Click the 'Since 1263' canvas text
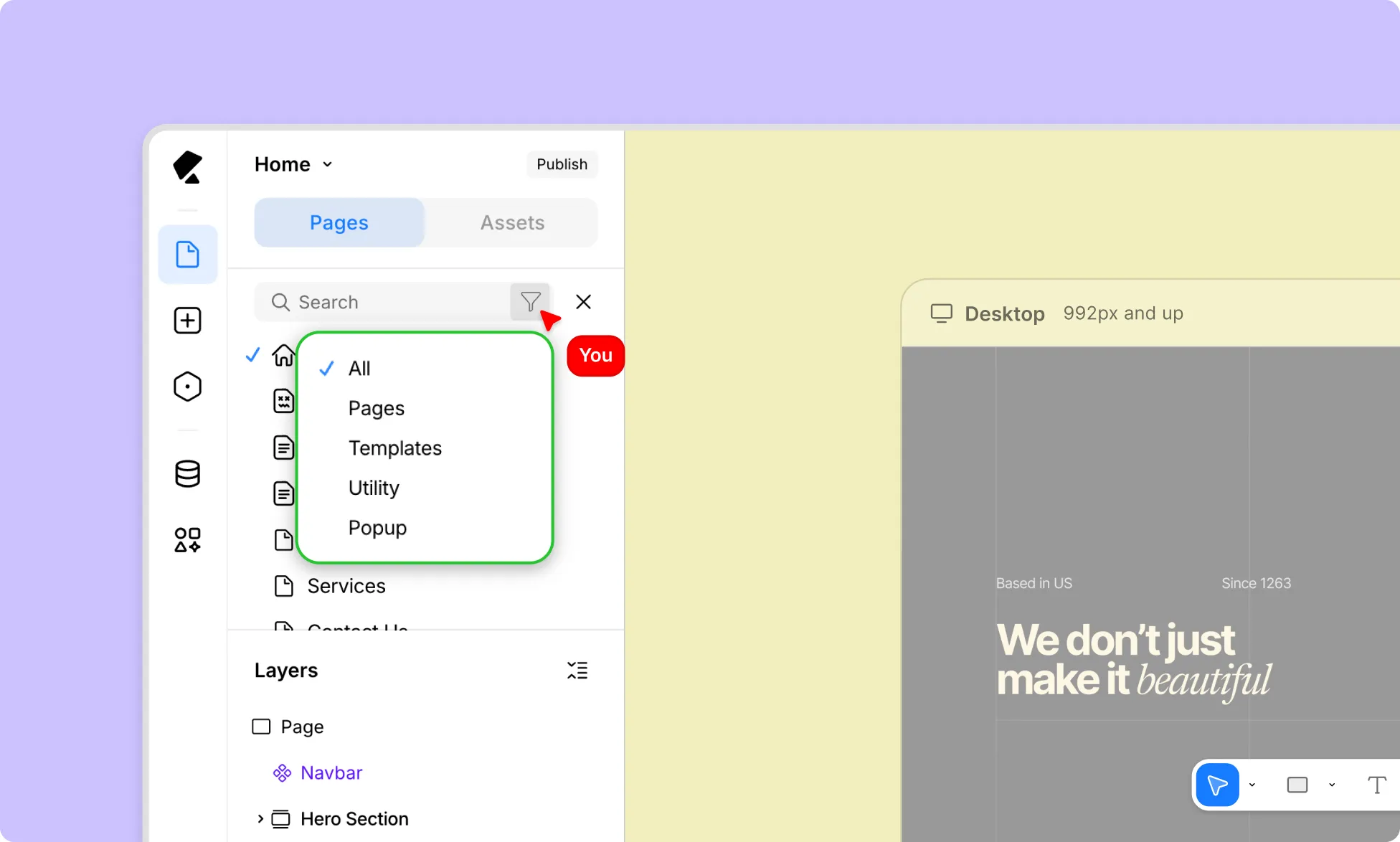 coord(1256,583)
